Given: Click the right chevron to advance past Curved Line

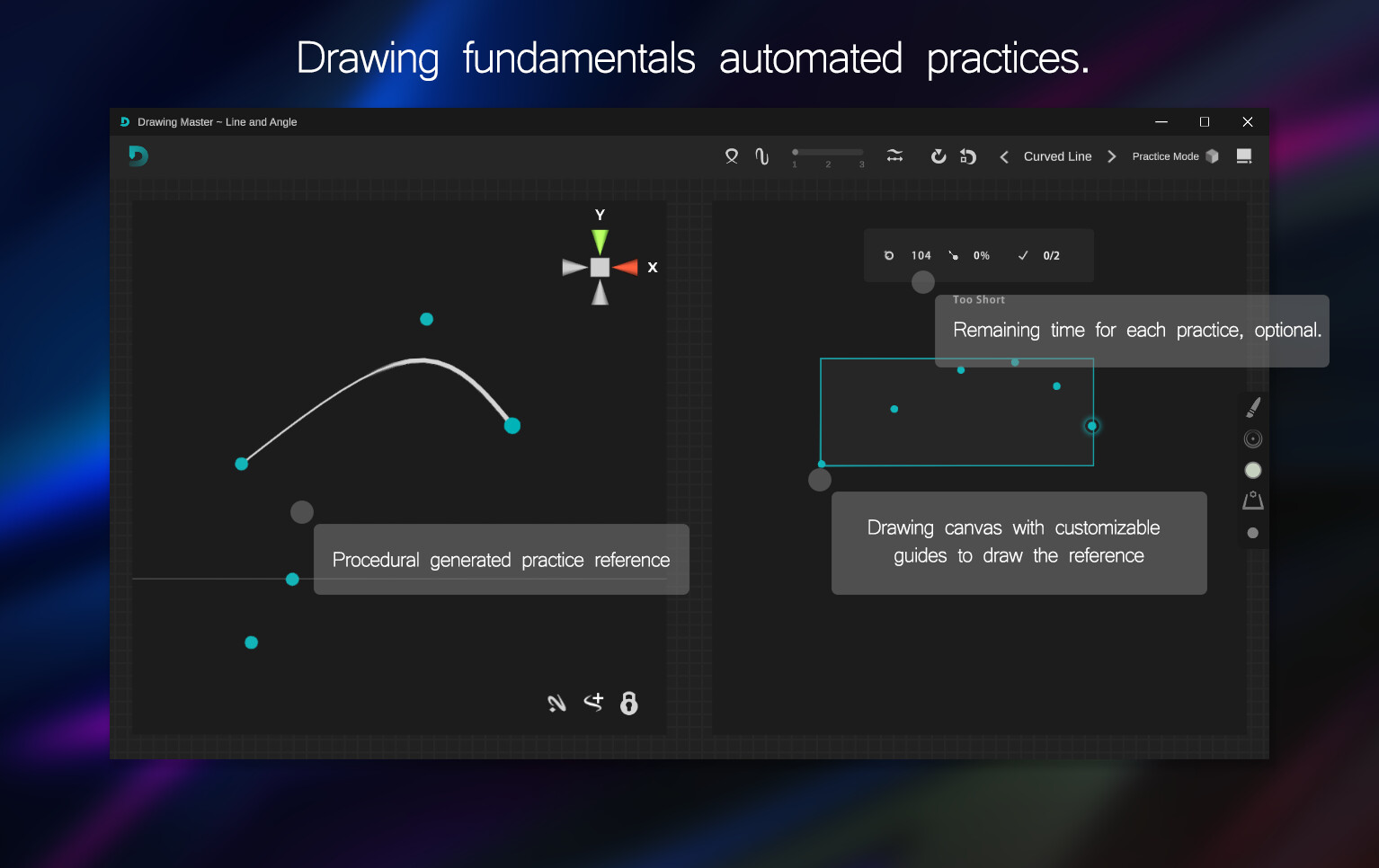Looking at the screenshot, I should [1112, 155].
